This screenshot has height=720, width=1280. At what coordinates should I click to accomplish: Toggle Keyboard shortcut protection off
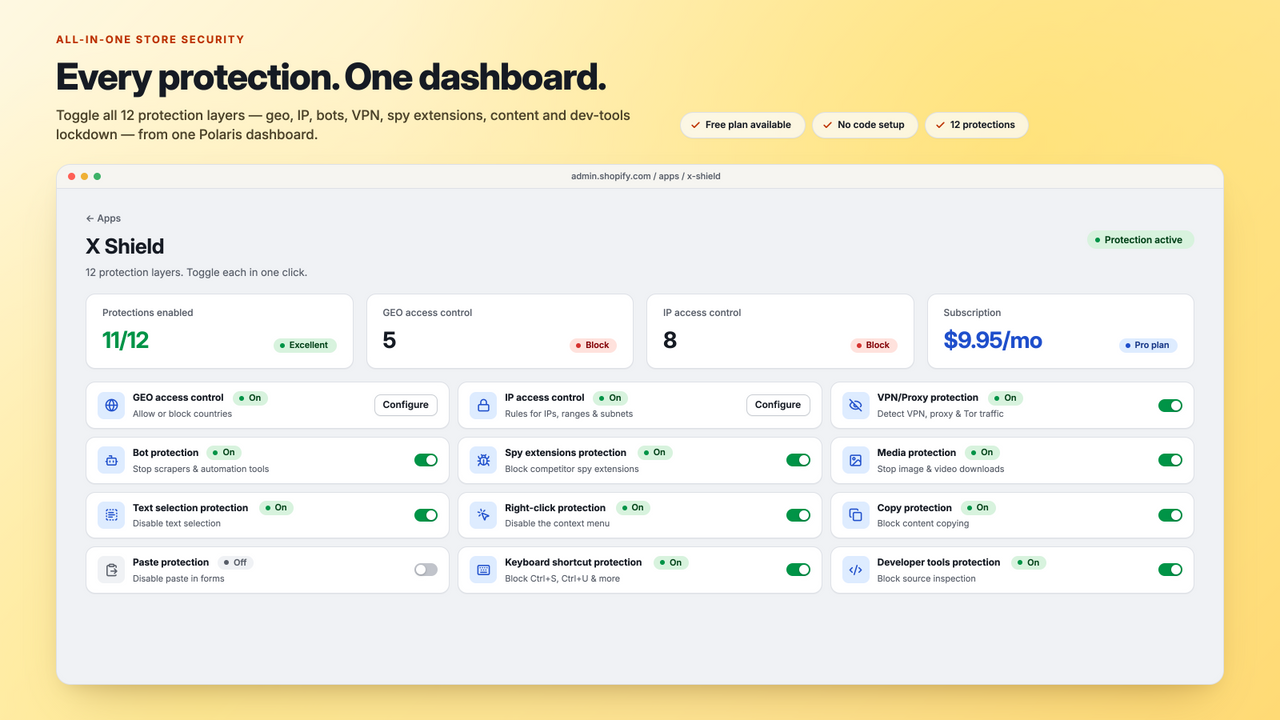[x=798, y=570]
